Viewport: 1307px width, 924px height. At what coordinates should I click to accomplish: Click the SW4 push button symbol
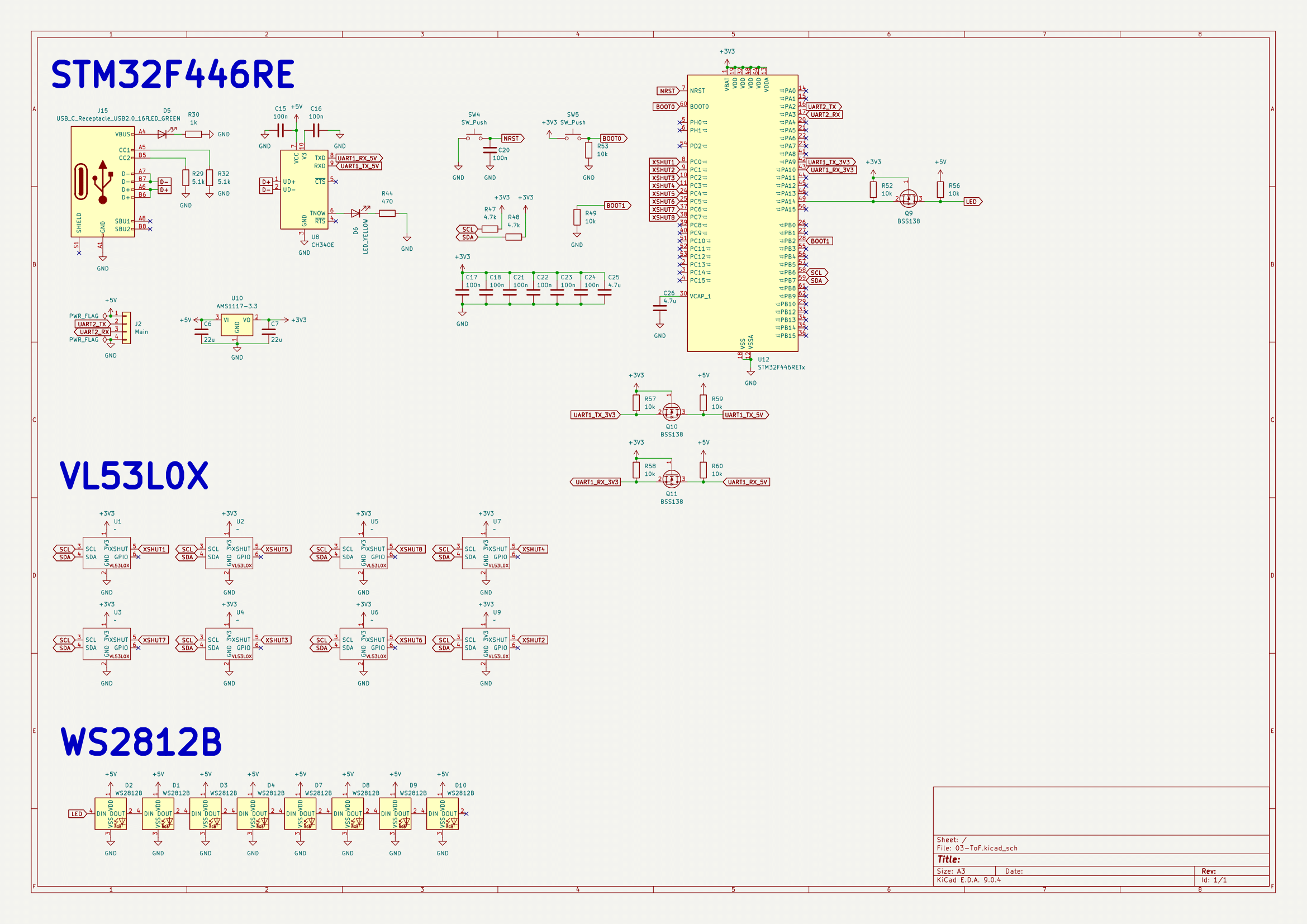pos(474,137)
